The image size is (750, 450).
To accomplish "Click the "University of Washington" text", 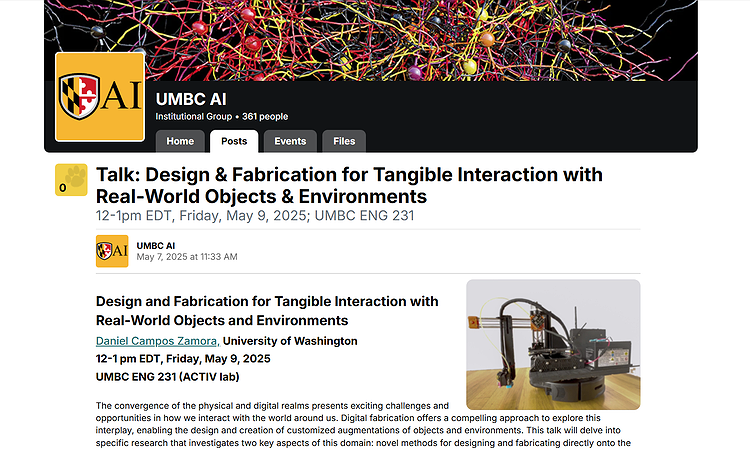I will click(x=290, y=341).
